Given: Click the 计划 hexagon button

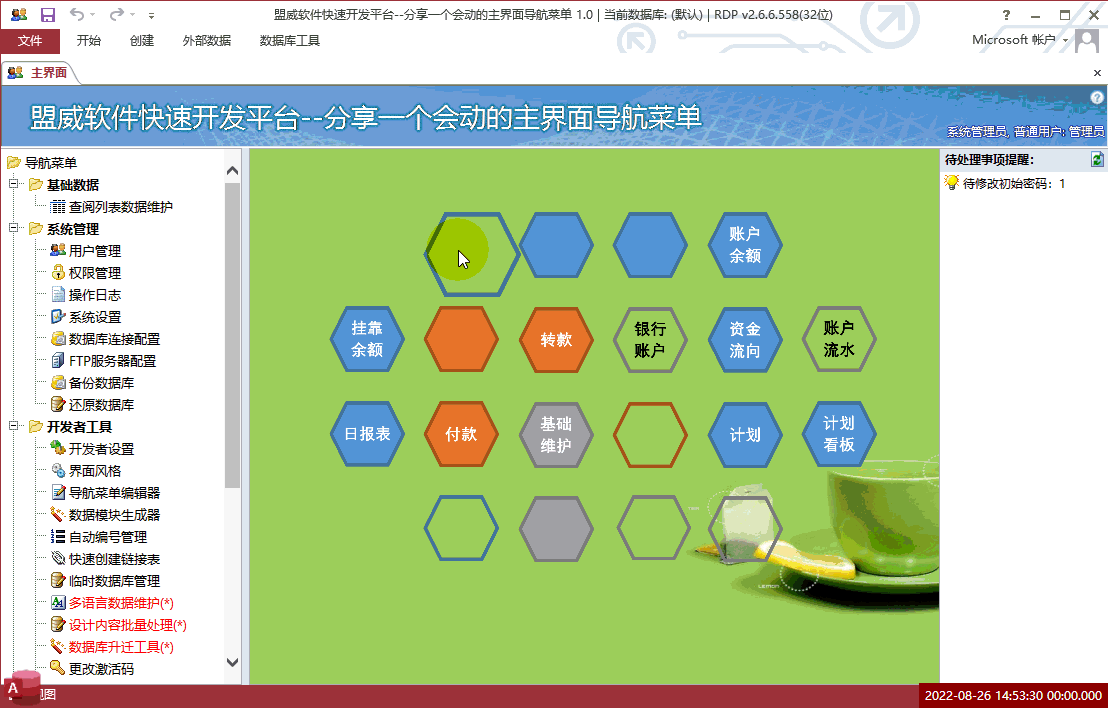Looking at the screenshot, I should pos(745,435).
